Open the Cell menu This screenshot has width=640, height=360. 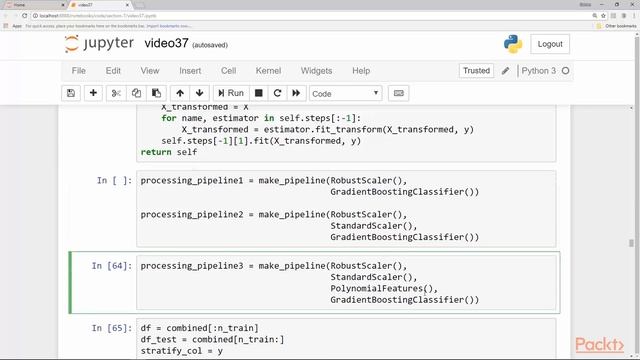click(x=229, y=71)
